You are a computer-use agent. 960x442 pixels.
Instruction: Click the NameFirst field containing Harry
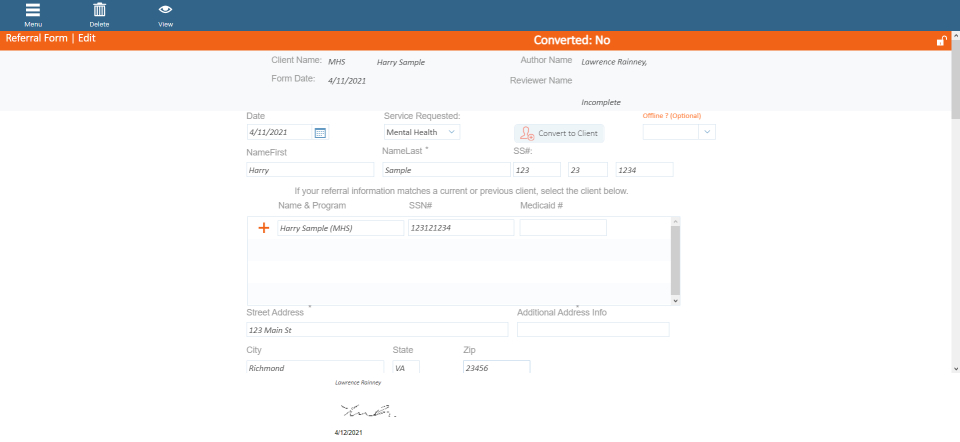310,170
